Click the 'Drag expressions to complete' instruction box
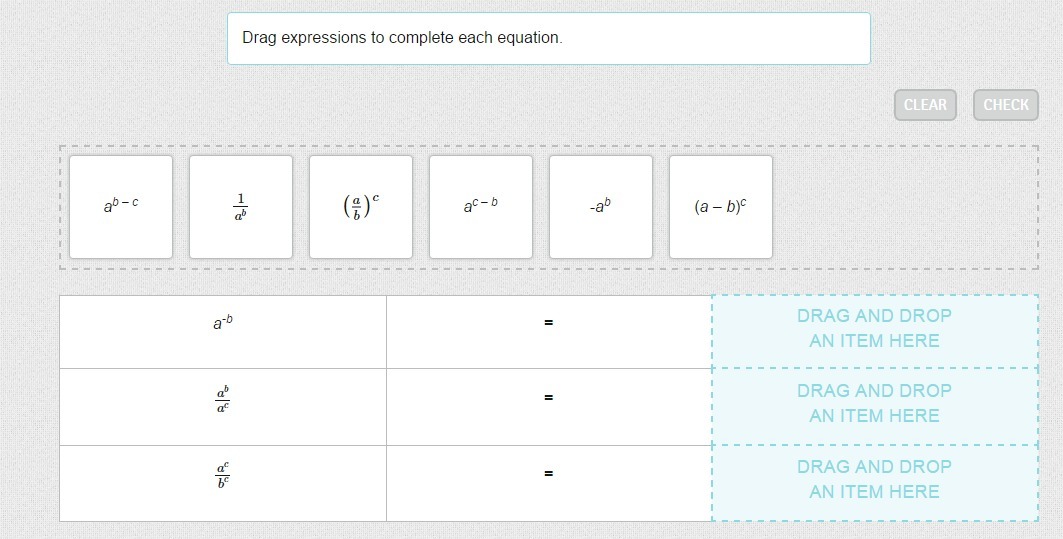 click(x=548, y=39)
